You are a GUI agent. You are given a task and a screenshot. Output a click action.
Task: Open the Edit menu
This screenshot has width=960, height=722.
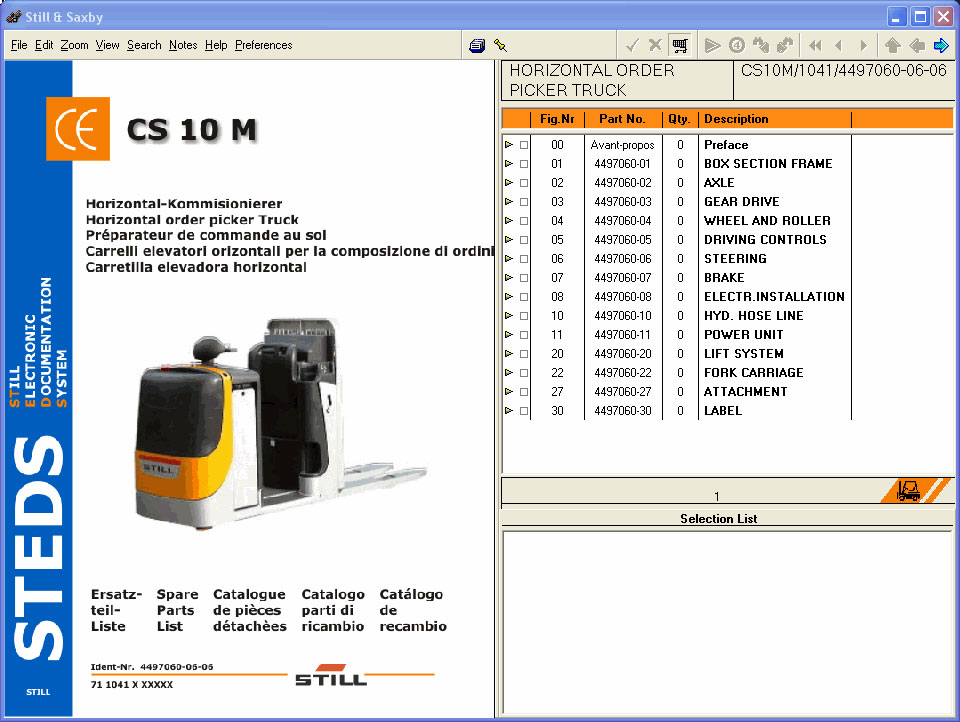point(44,45)
